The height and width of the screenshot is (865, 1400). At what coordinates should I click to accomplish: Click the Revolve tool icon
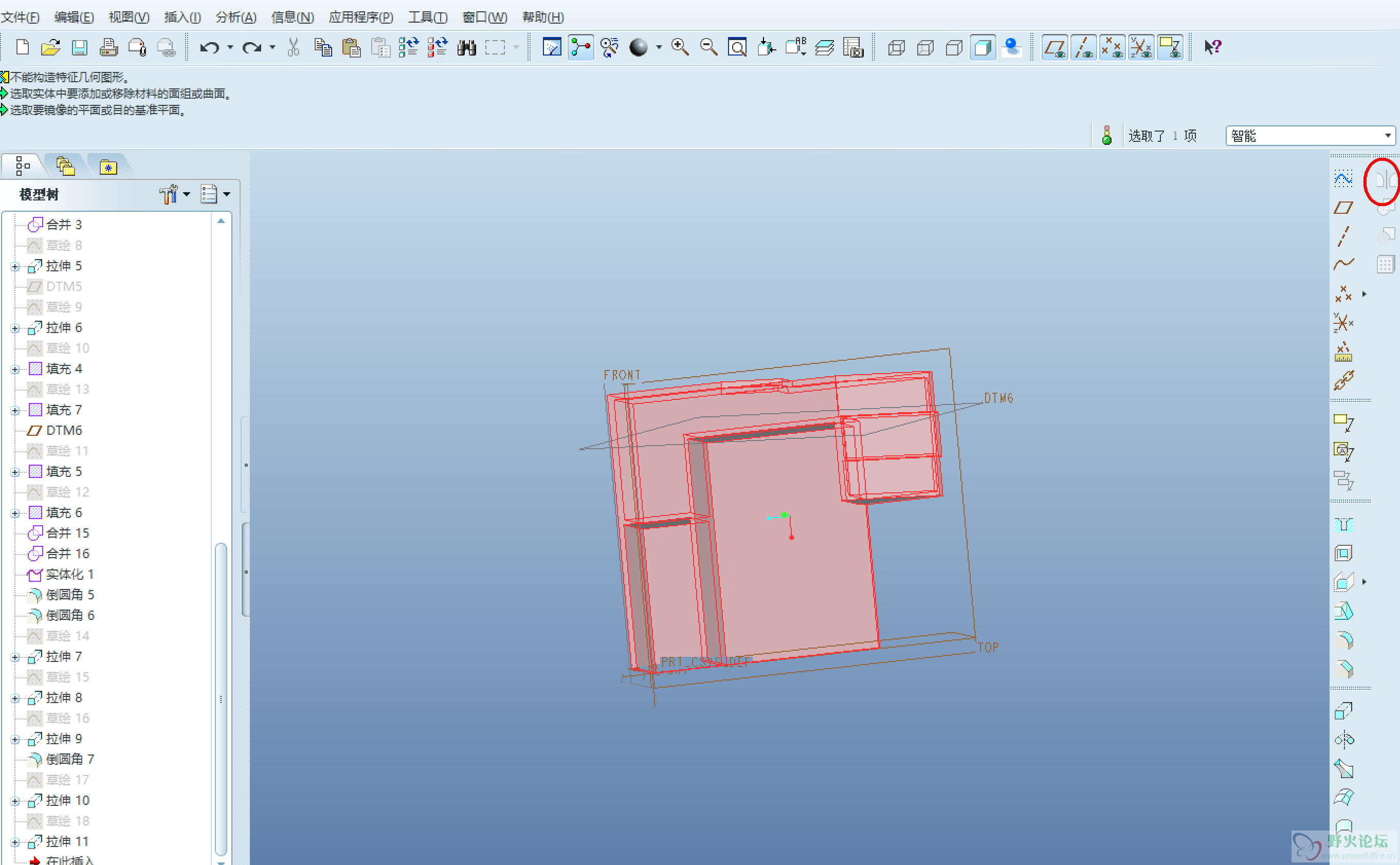pyautogui.click(x=1343, y=740)
